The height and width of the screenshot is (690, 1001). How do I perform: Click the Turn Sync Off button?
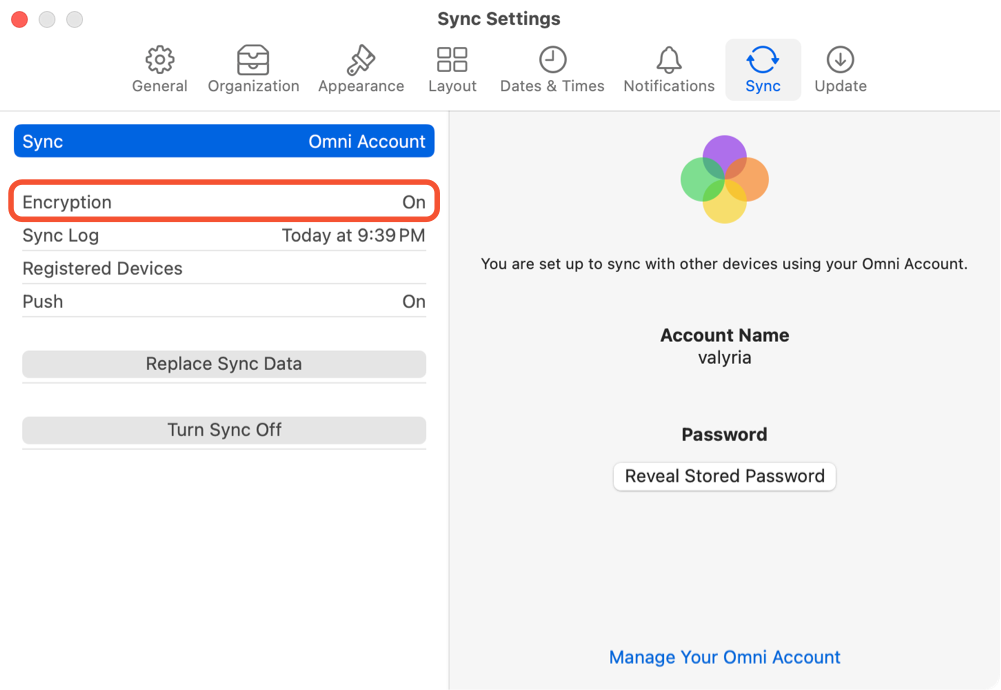pos(224,430)
